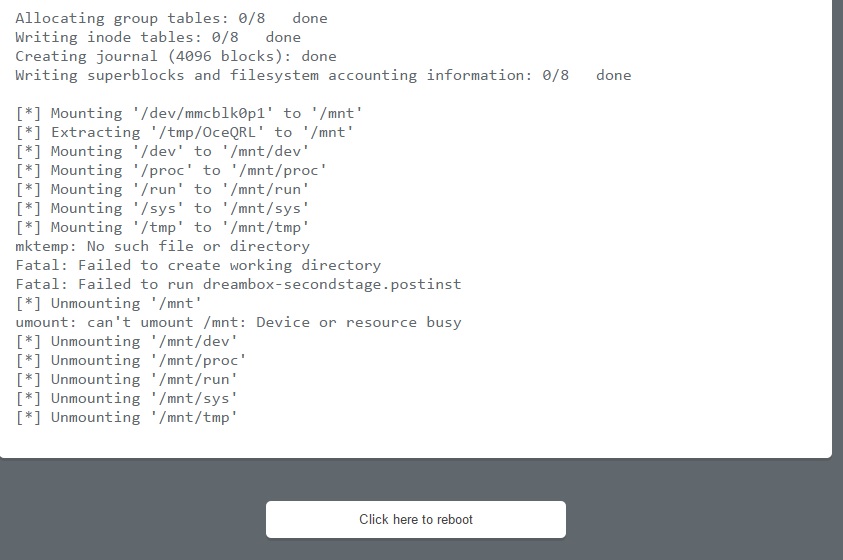Click the Mounting '/dev' to '/mnt/dev' line
Screen dimensions: 843x560
click(162, 151)
